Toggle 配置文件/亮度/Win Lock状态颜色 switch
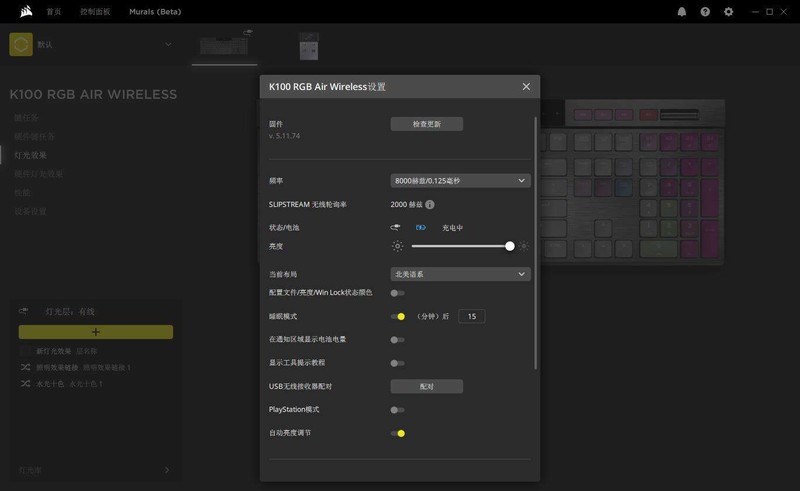 [397, 293]
